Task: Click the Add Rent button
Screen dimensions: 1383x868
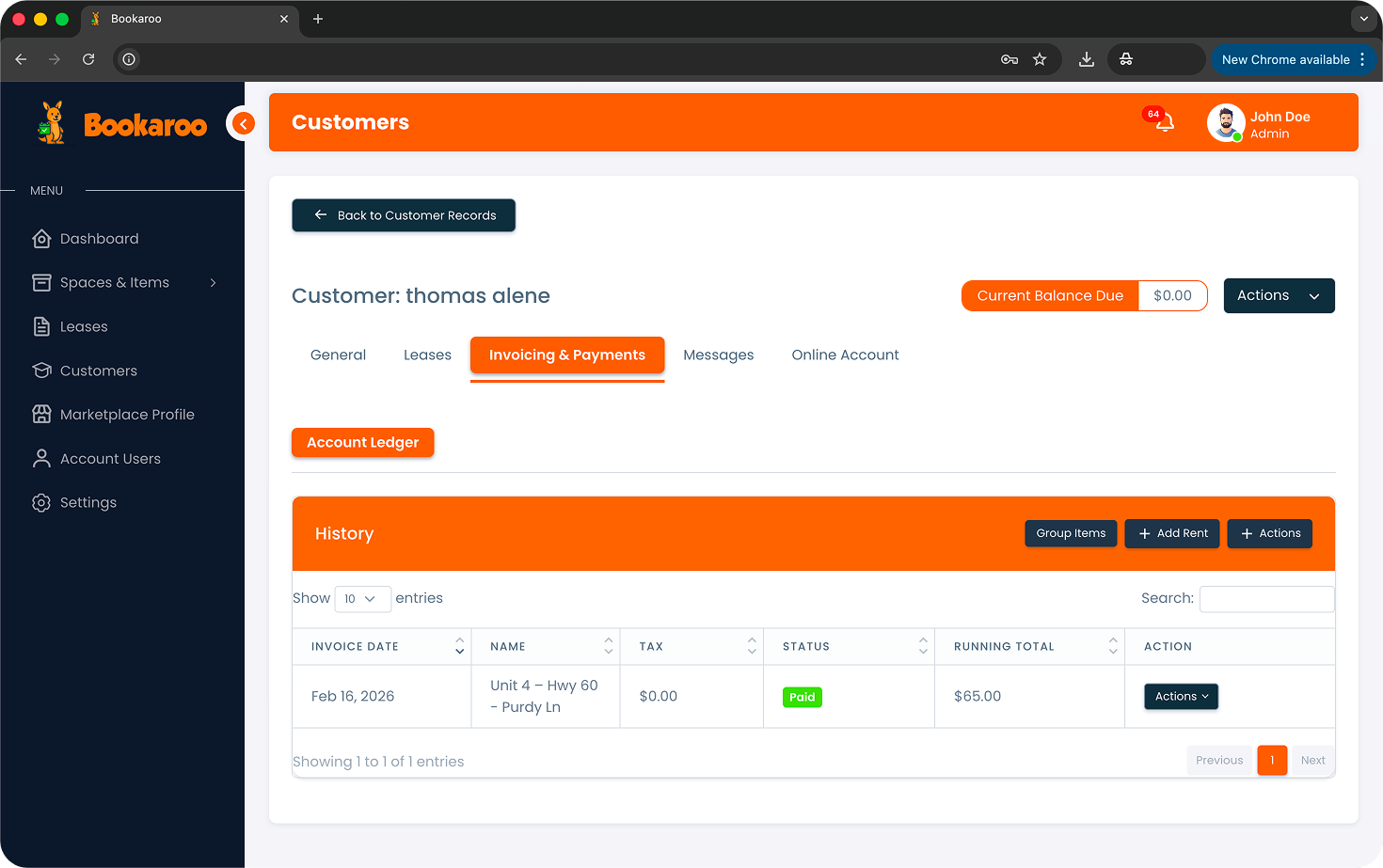Action: (1172, 533)
